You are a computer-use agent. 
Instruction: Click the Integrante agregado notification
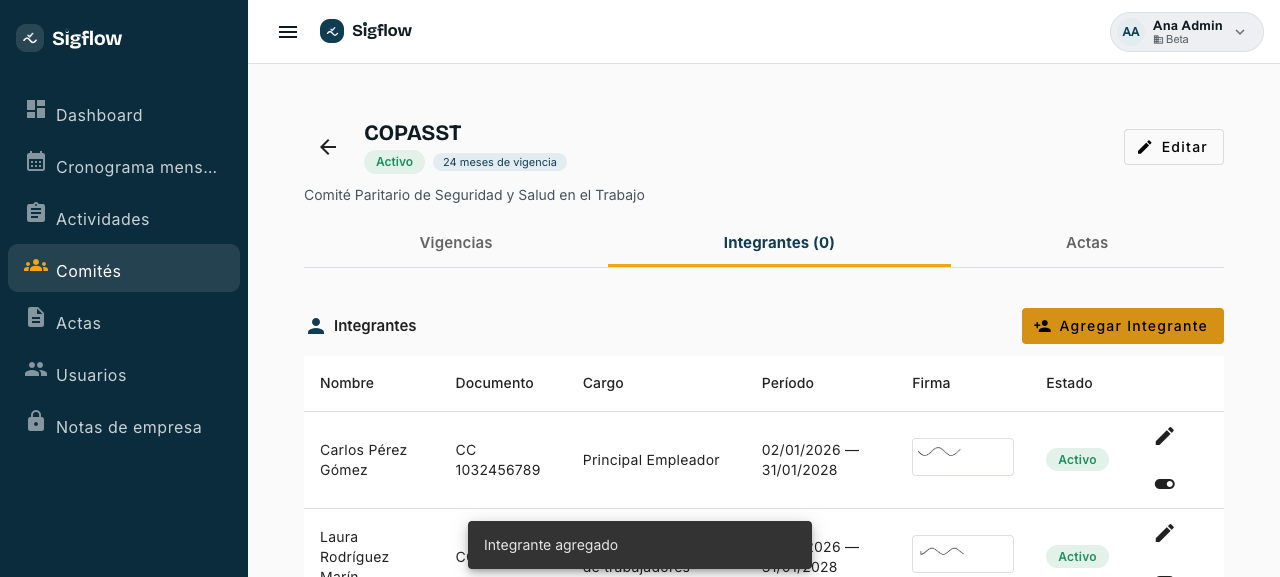(x=640, y=545)
